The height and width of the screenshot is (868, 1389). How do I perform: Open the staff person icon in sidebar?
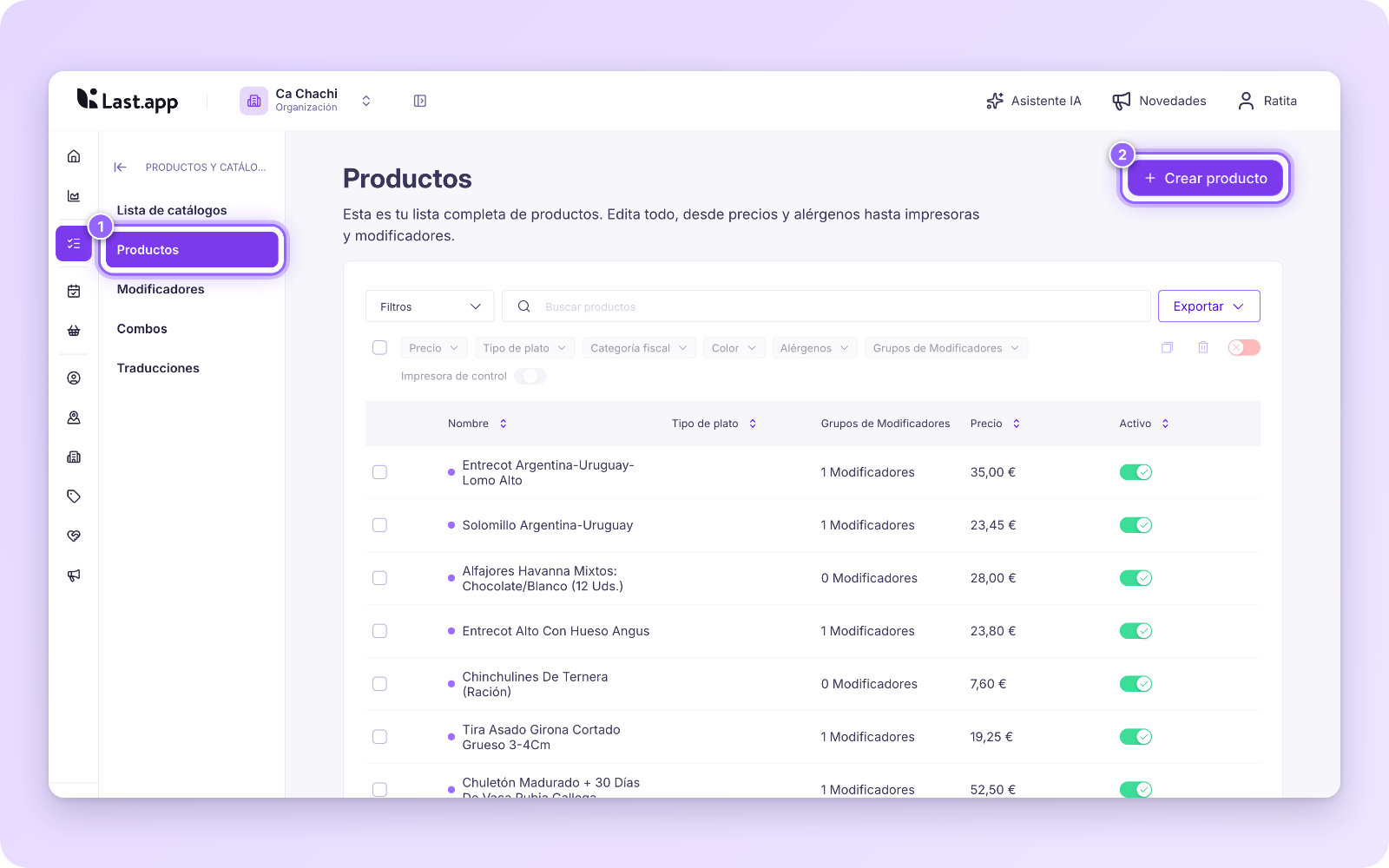74,418
